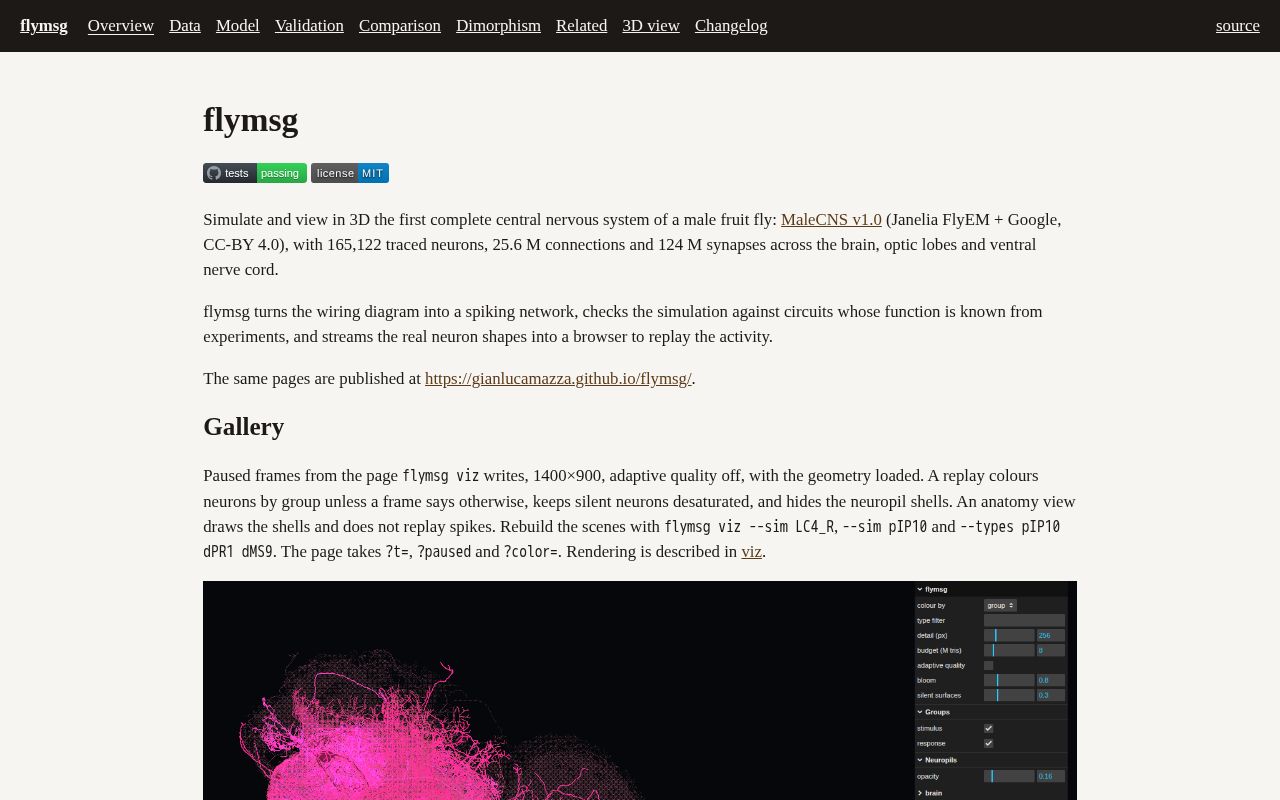Click the silent surfaces slider

(1009, 695)
